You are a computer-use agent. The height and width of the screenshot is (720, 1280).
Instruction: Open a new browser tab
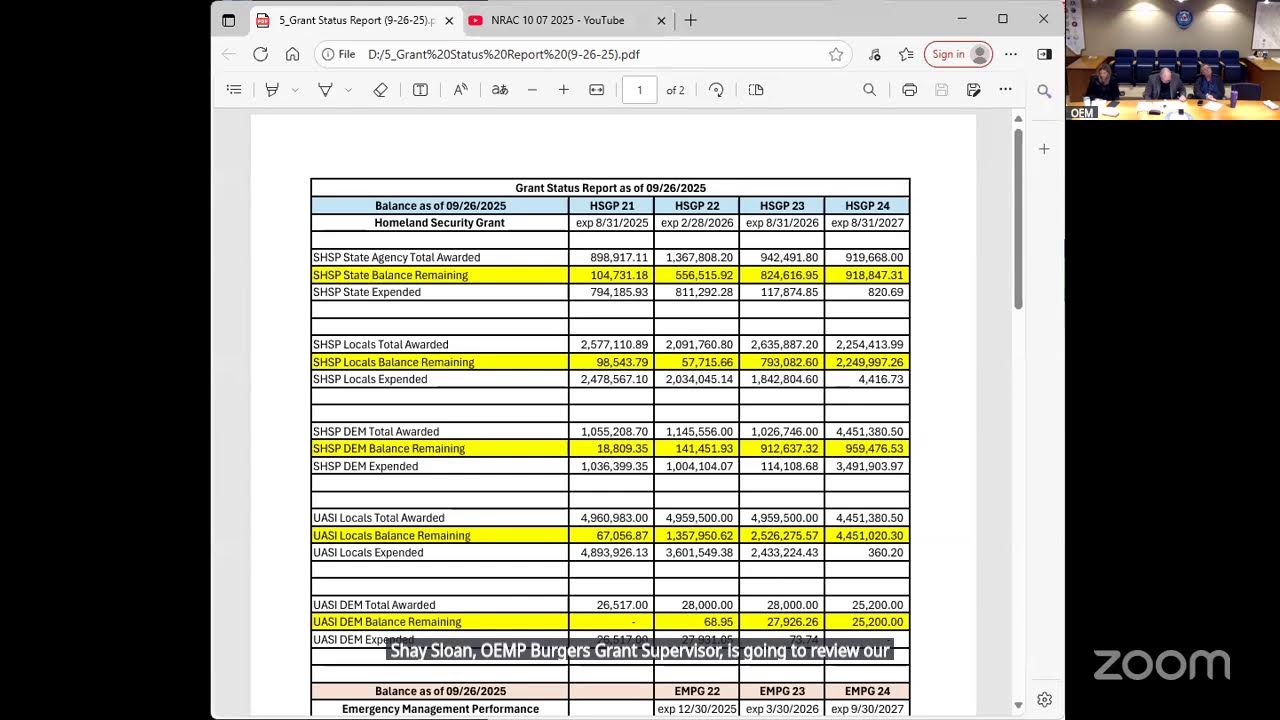tap(691, 20)
